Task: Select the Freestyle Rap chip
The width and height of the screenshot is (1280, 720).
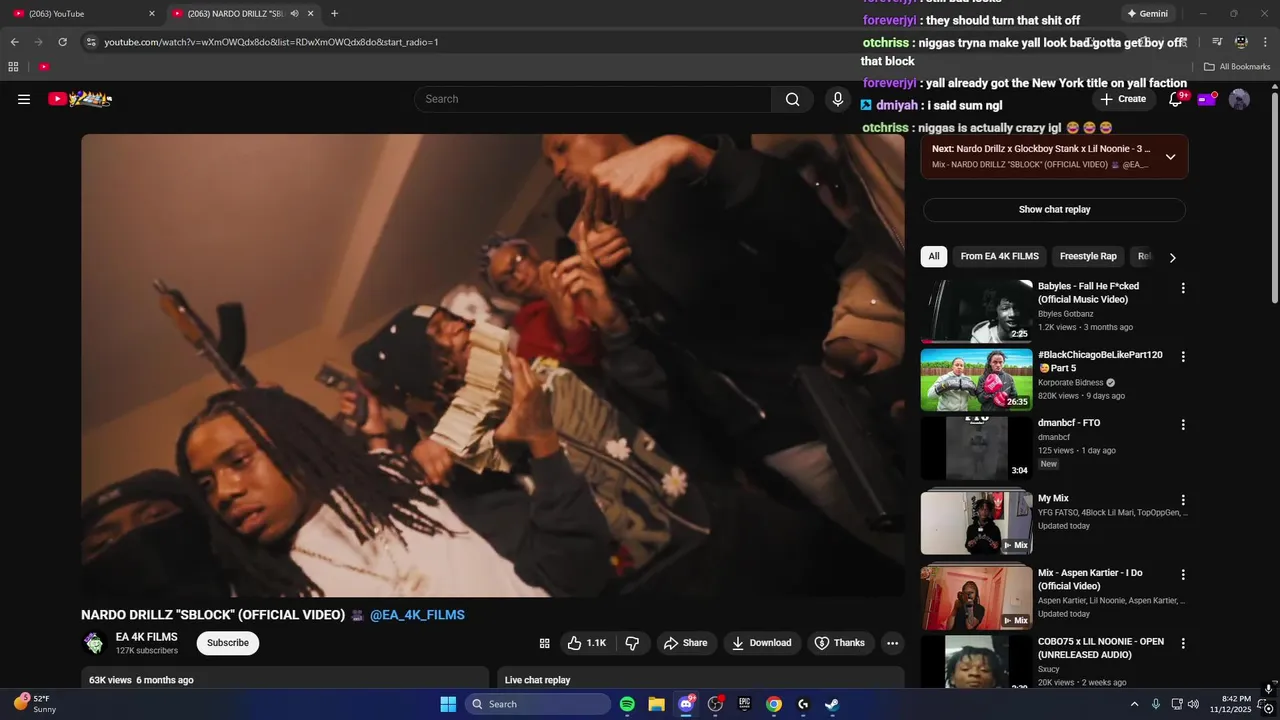Action: (x=1088, y=257)
